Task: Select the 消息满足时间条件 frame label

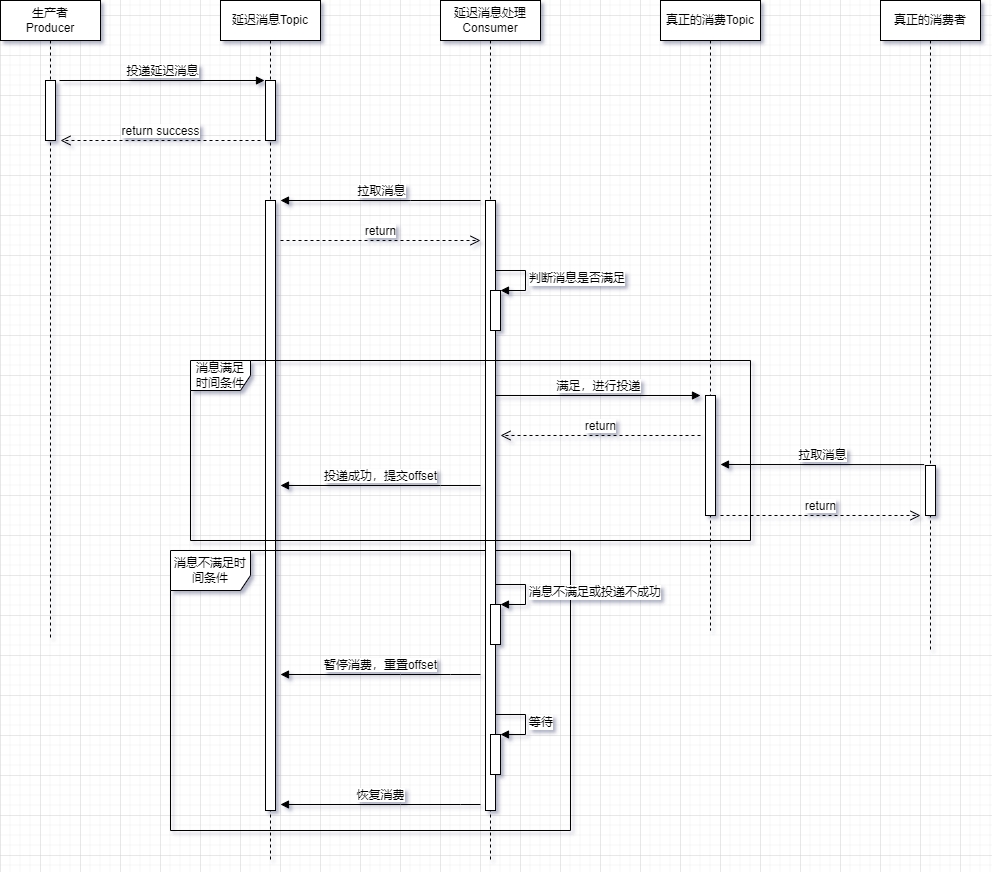Action: click(x=220, y=375)
